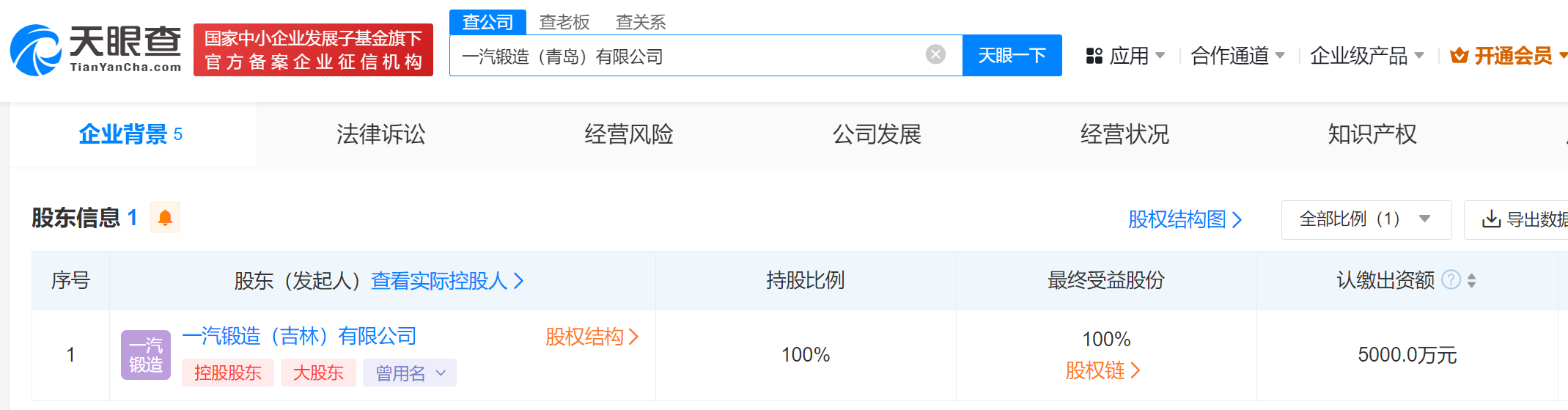The height and width of the screenshot is (410, 1568).
Task: Switch to the 查老板 search tab
Action: click(x=564, y=22)
